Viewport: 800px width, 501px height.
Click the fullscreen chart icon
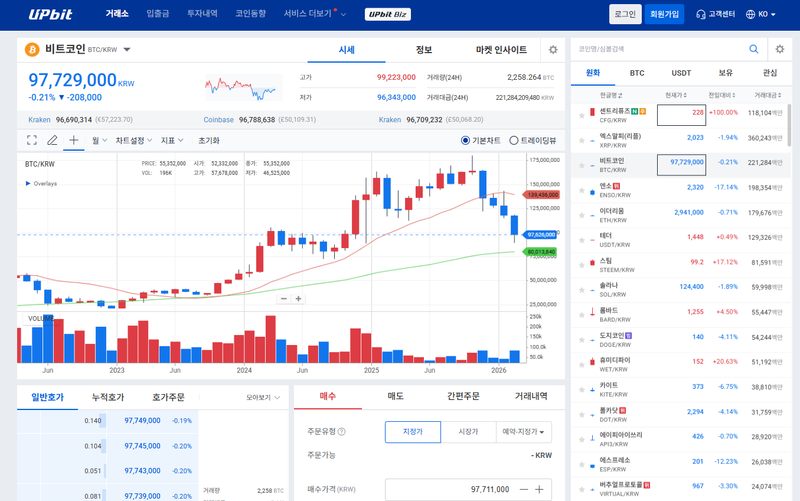coord(32,141)
